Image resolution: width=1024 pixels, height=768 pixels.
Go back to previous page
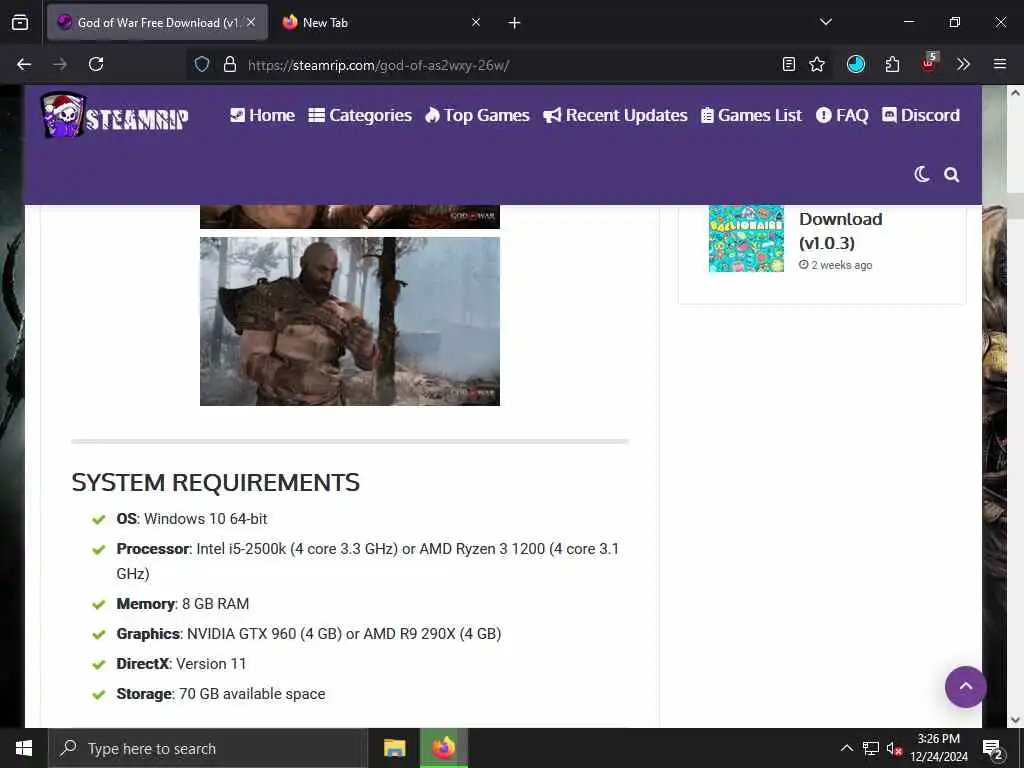tap(24, 64)
